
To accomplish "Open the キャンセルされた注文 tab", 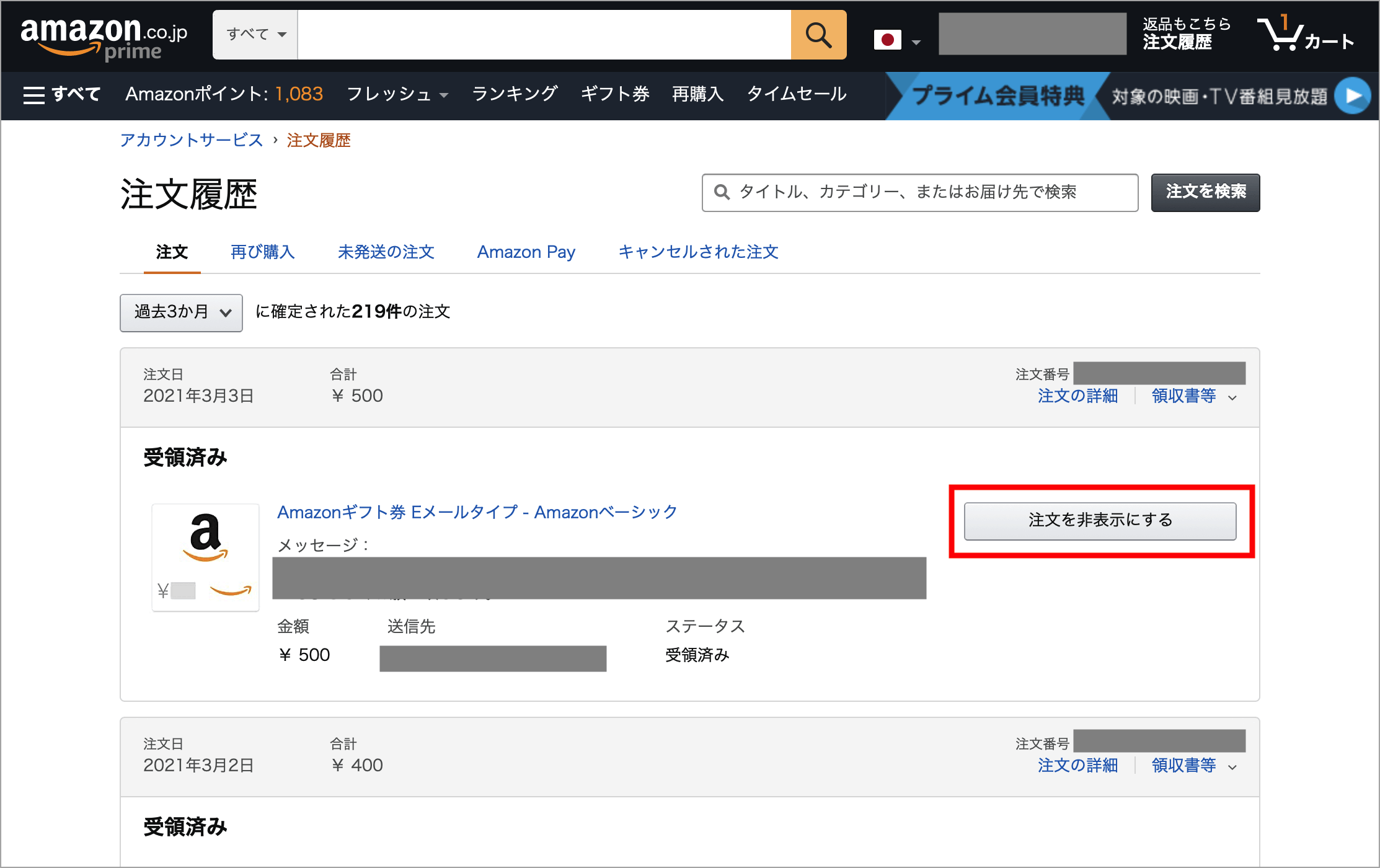I will pyautogui.click(x=698, y=252).
